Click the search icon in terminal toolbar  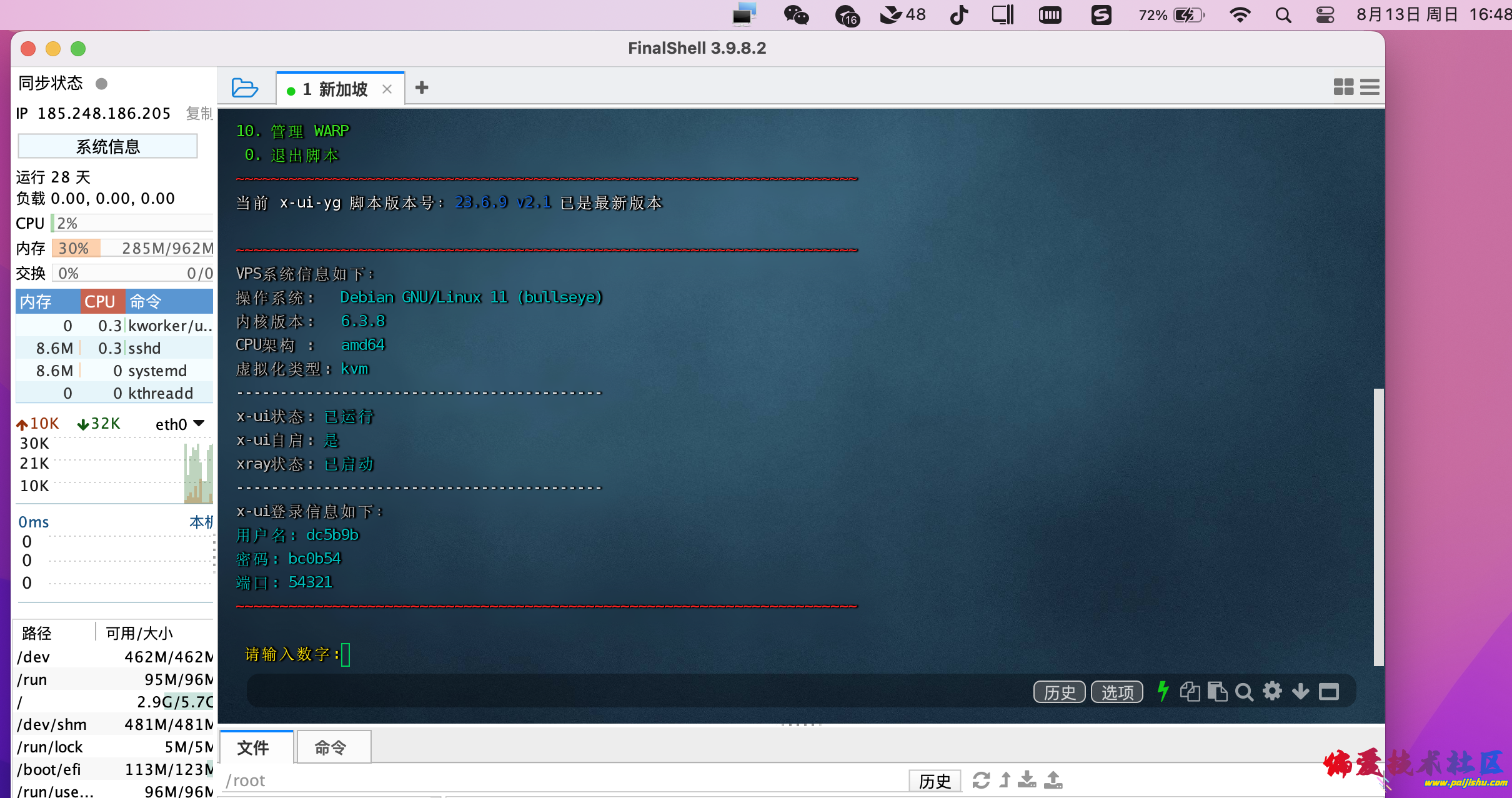(1244, 693)
